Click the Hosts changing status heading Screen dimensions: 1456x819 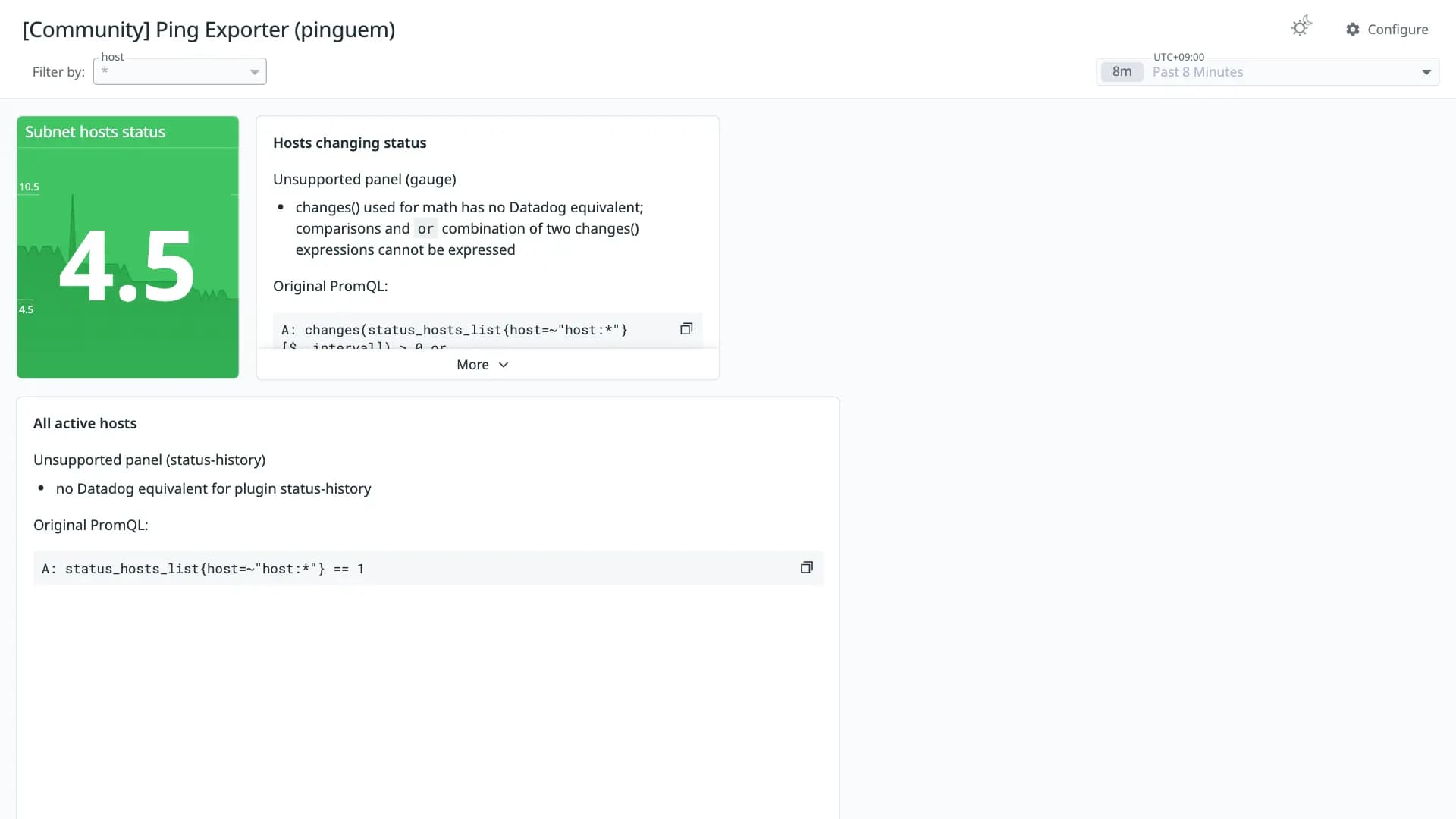coord(350,143)
